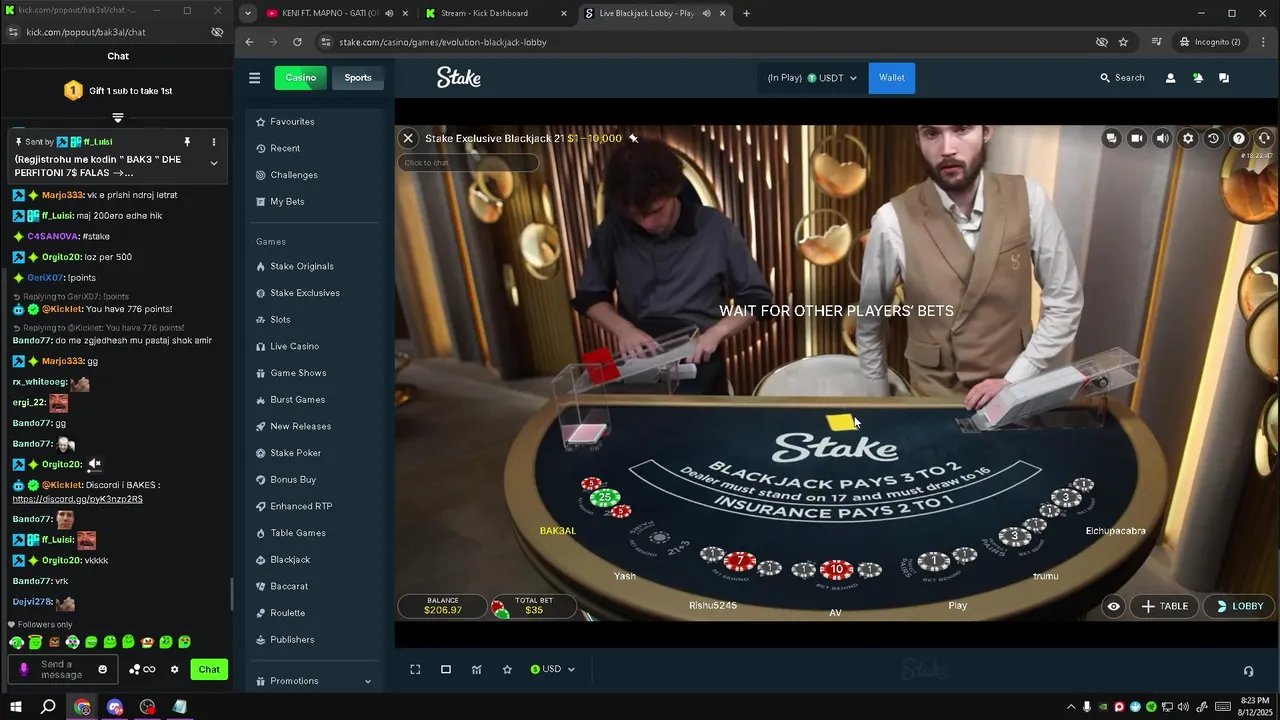Click the Wallet button
The image size is (1280, 720).
coord(892,78)
